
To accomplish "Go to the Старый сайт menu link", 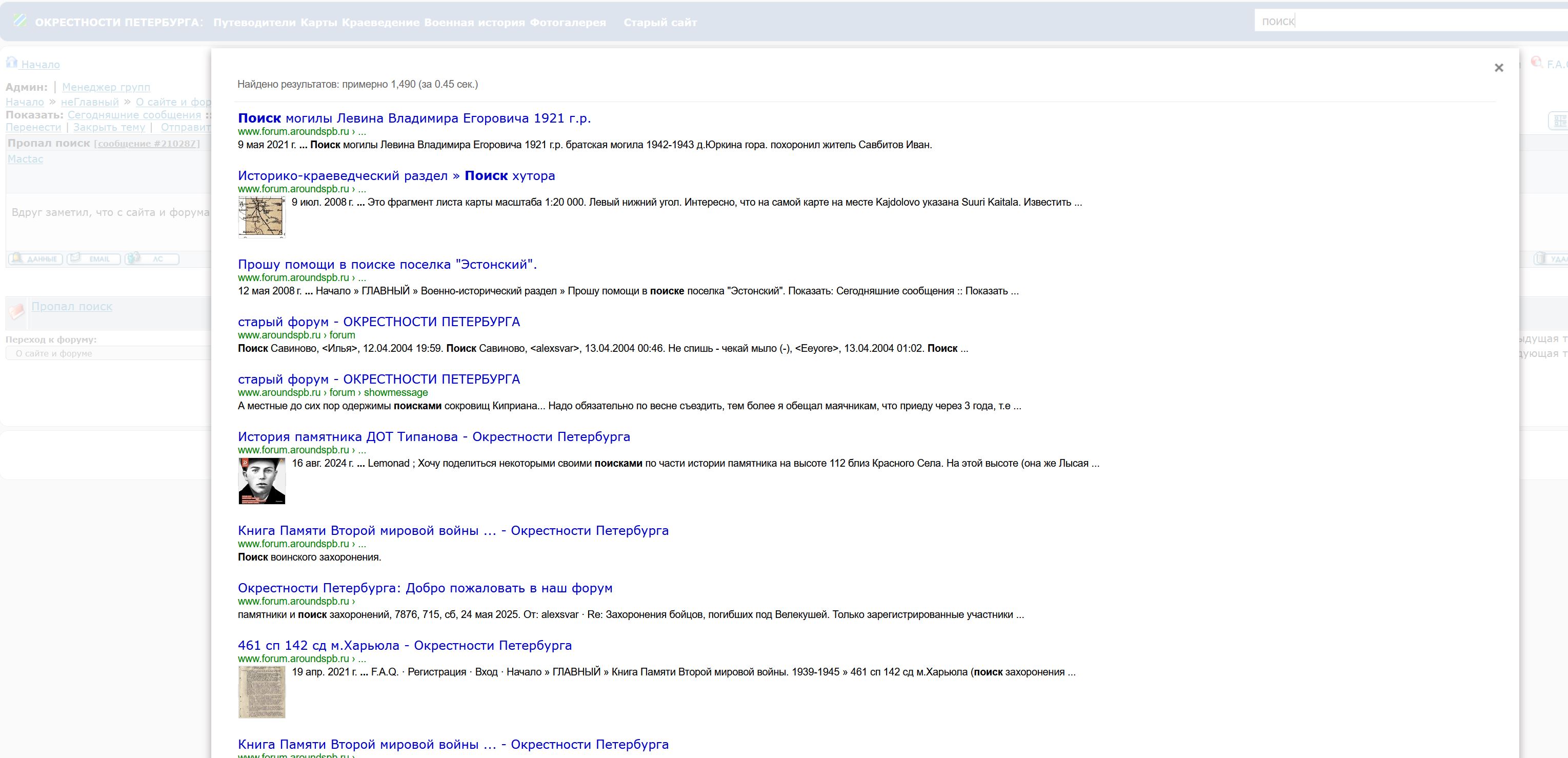I will pos(660,23).
